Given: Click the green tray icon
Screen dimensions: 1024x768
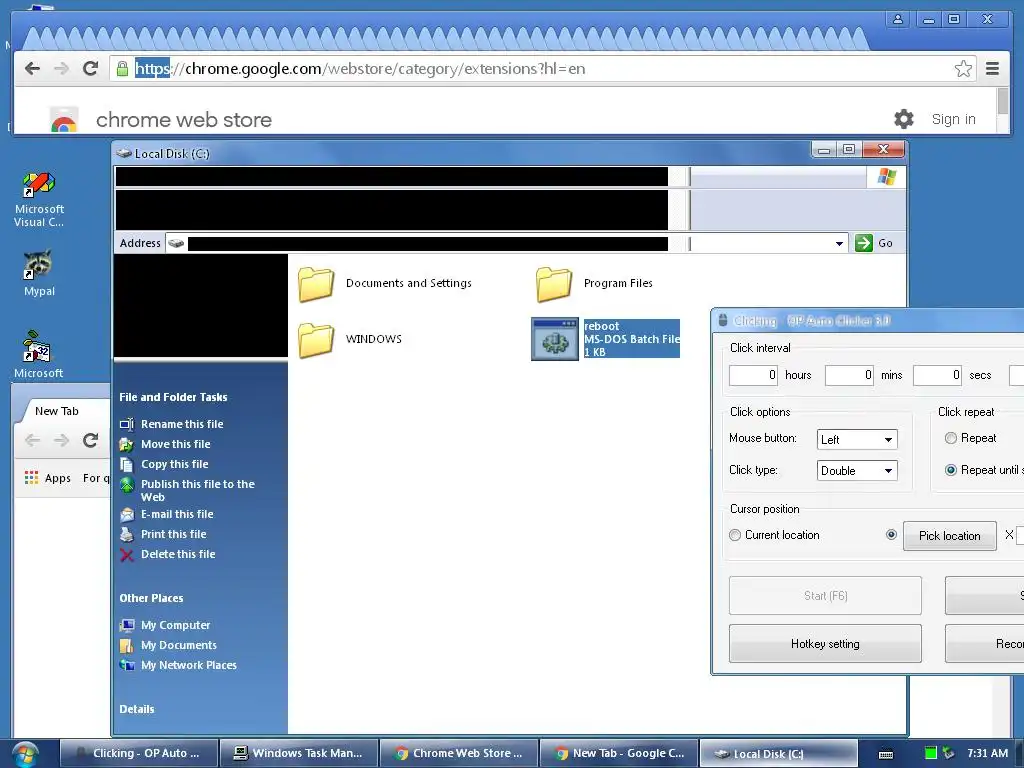Looking at the screenshot, I should click(931, 753).
